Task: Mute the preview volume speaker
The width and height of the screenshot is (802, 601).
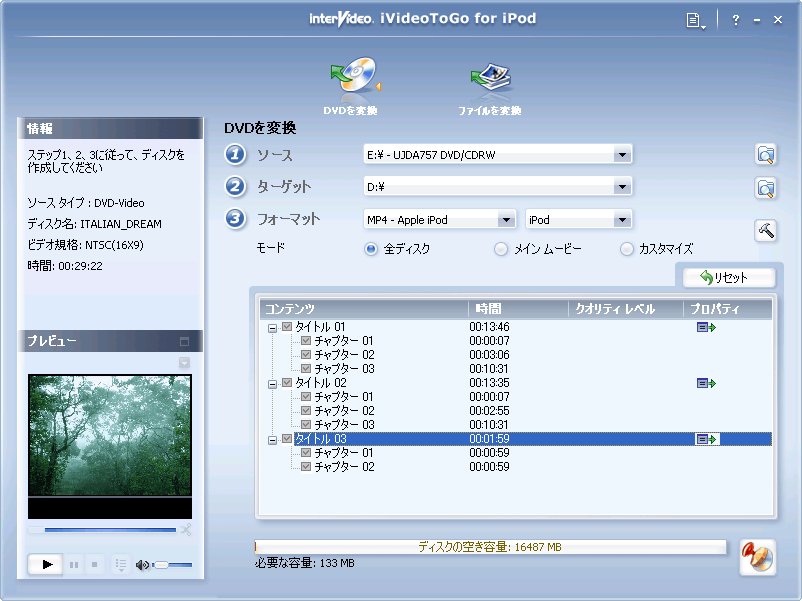Action: (142, 565)
